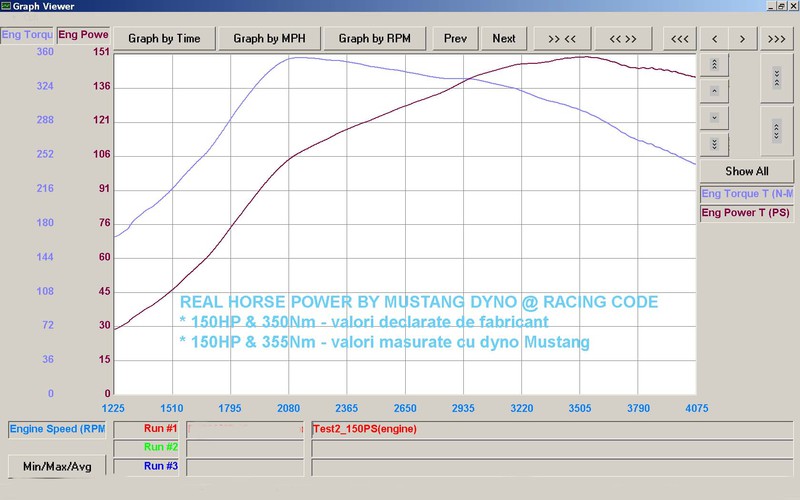Click the triple down chevron button
800x500 pixels.
point(714,144)
